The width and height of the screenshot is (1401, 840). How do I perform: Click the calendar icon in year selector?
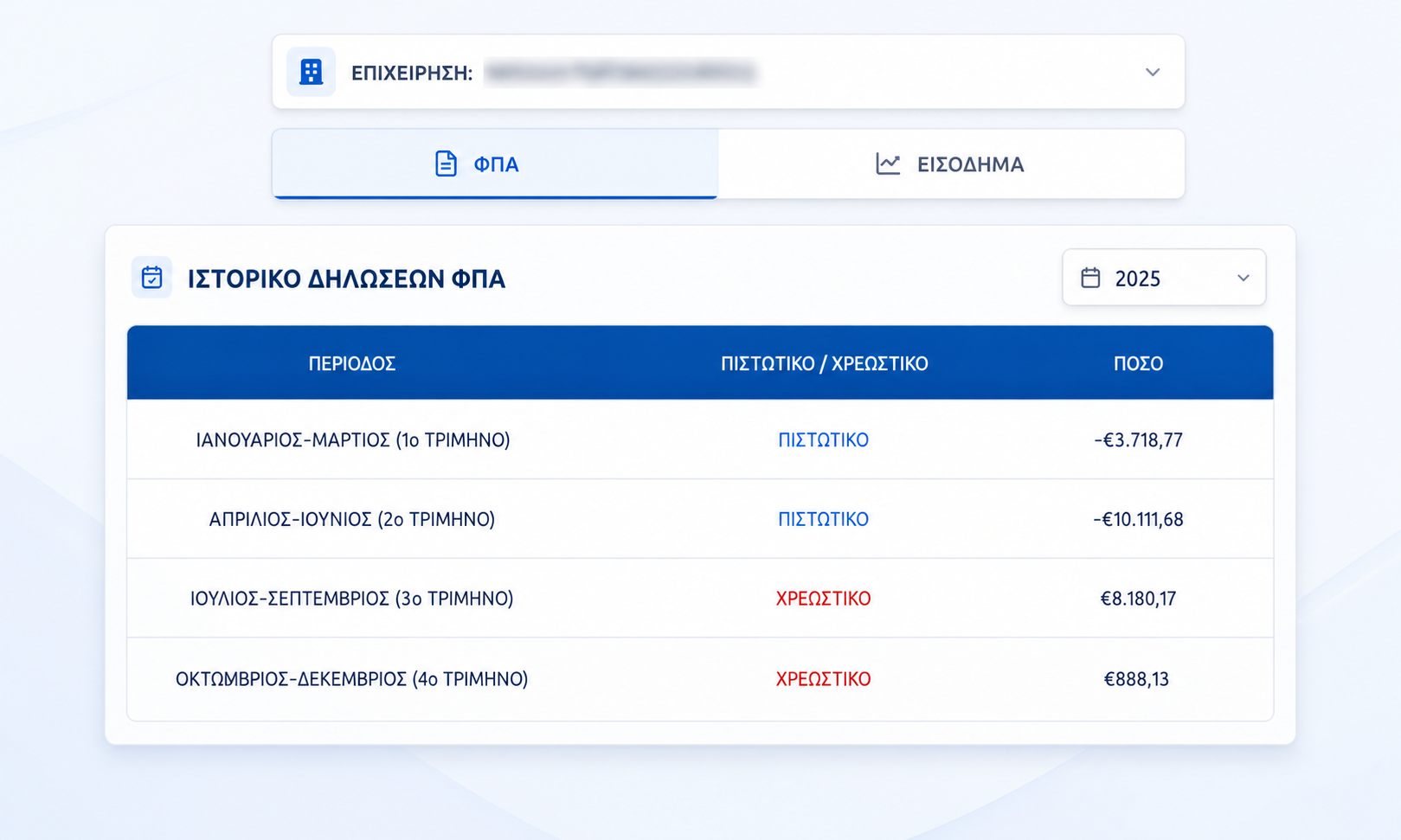point(1090,278)
